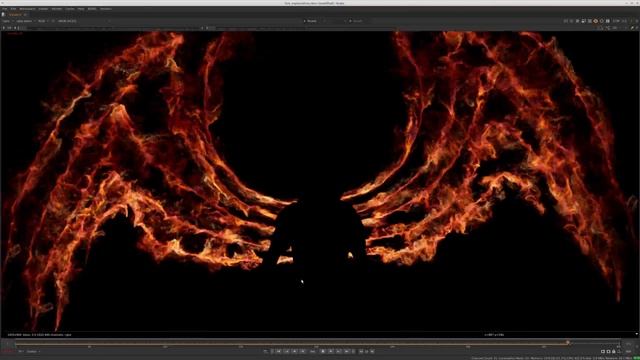This screenshot has width=640, height=360.
Task: Click the orange highlighted icon in viewer toolbar
Action: 596,21
